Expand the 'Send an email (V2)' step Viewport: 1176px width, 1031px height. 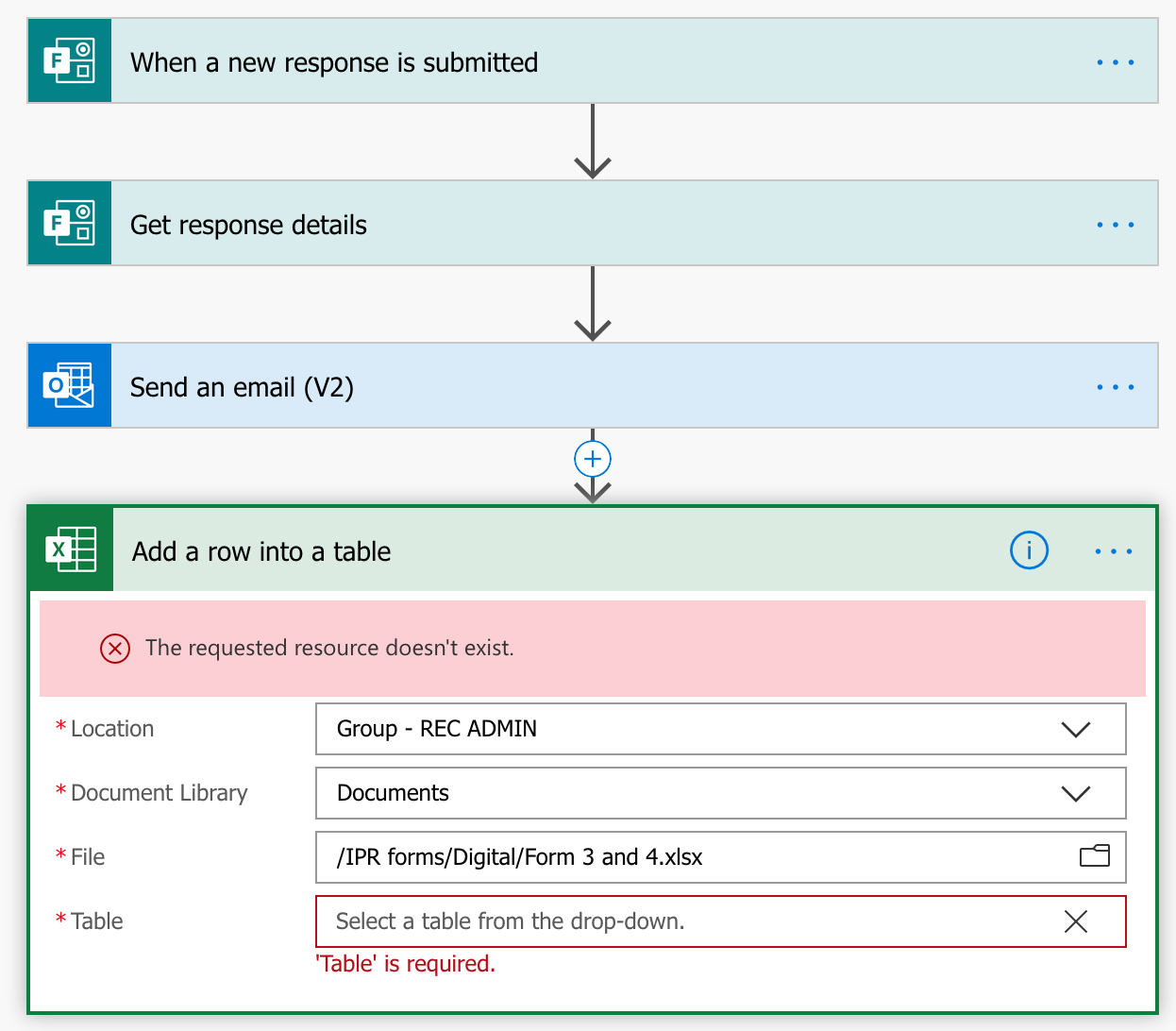[593, 386]
